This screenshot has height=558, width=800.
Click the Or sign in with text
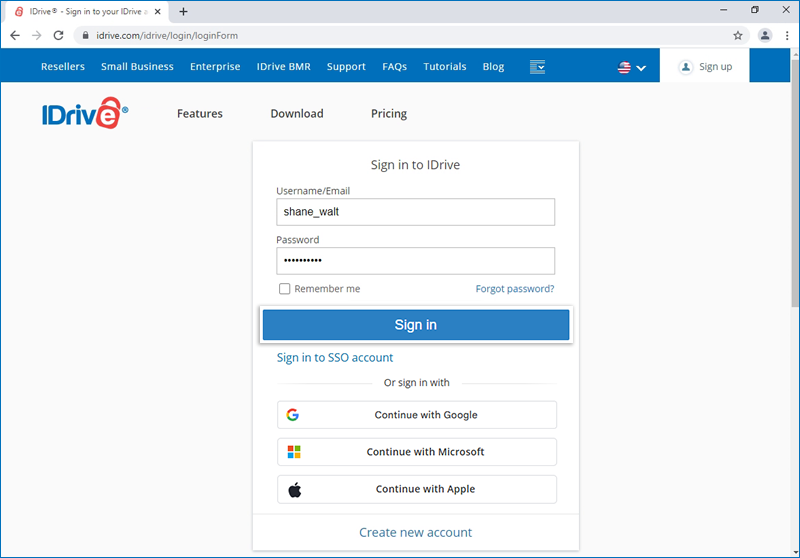(x=416, y=383)
